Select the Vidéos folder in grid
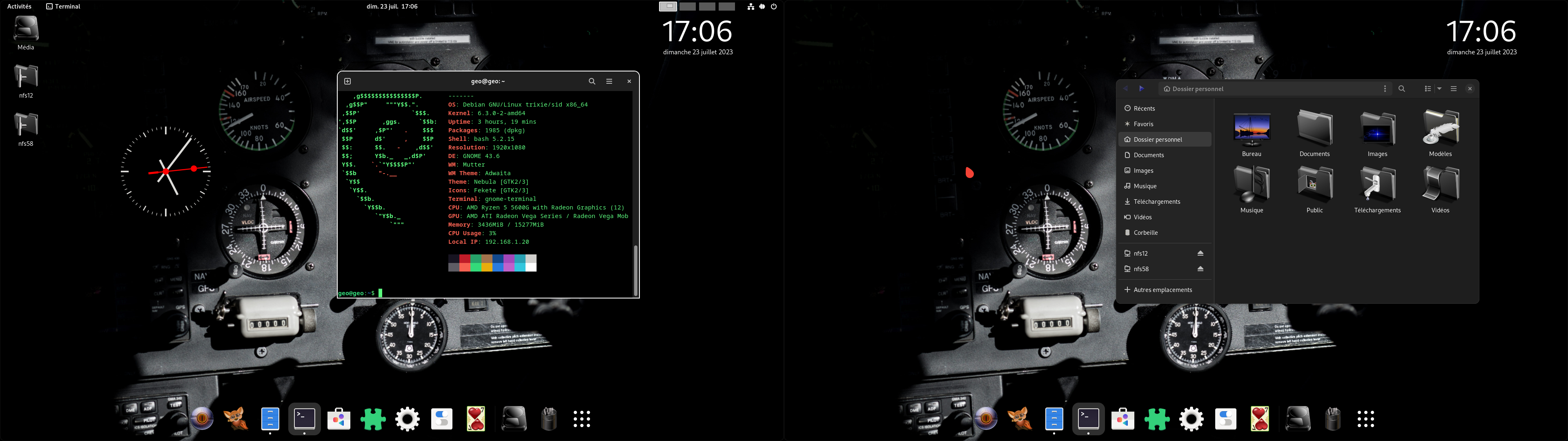This screenshot has height=441, width=1568. pyautogui.click(x=1440, y=189)
